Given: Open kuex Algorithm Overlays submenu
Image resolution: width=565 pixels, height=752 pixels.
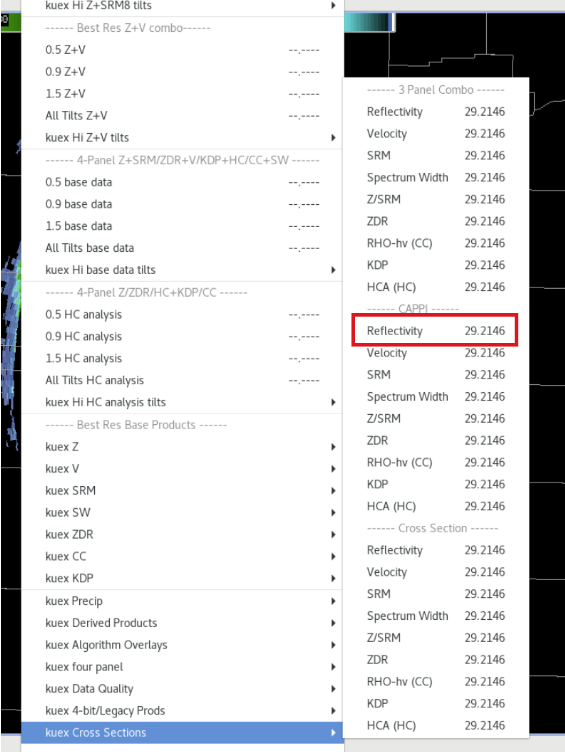Looking at the screenshot, I should tap(182, 645).
